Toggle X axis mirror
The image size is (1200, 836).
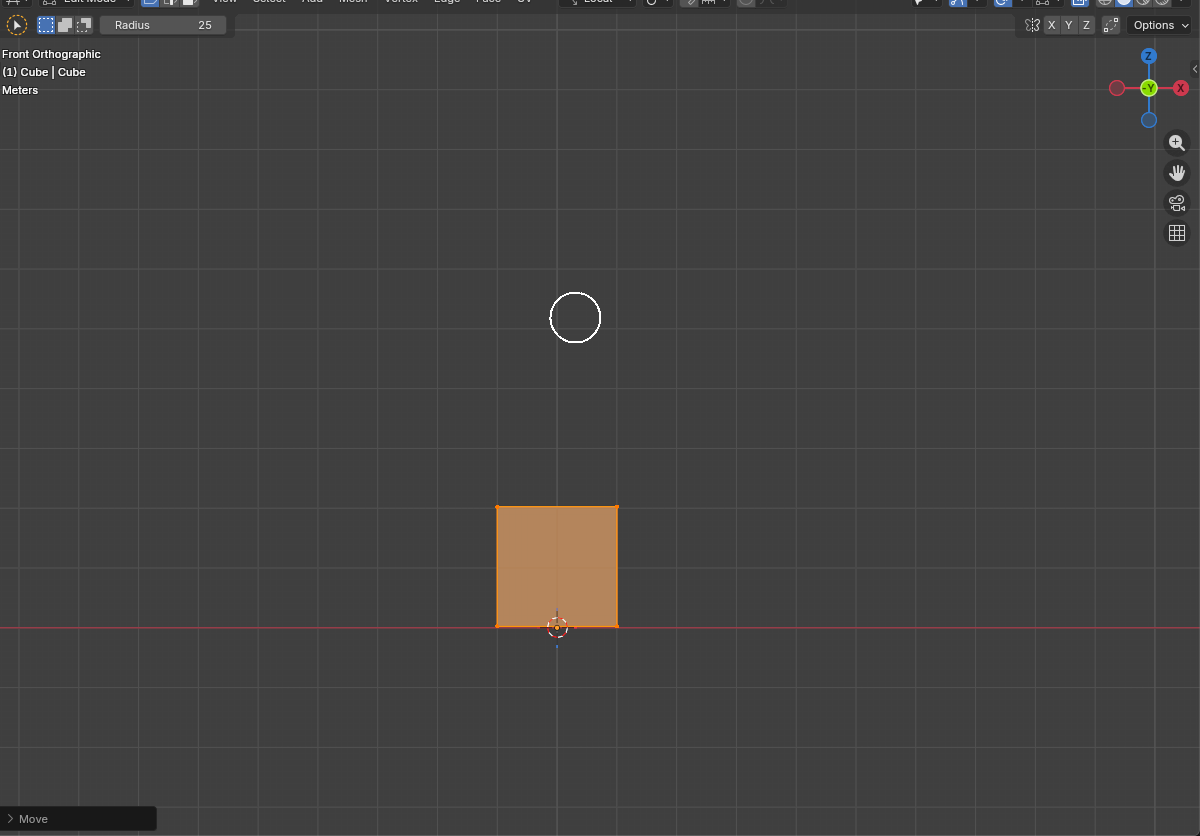point(1051,25)
